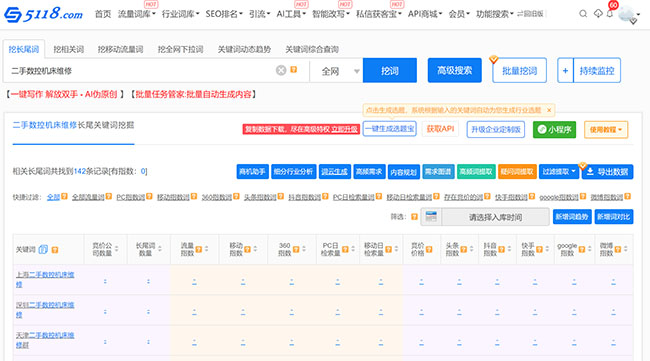Screen dimensions: 650x361
Task: Sort by 移动指数 column arrows
Action: click(x=255, y=249)
